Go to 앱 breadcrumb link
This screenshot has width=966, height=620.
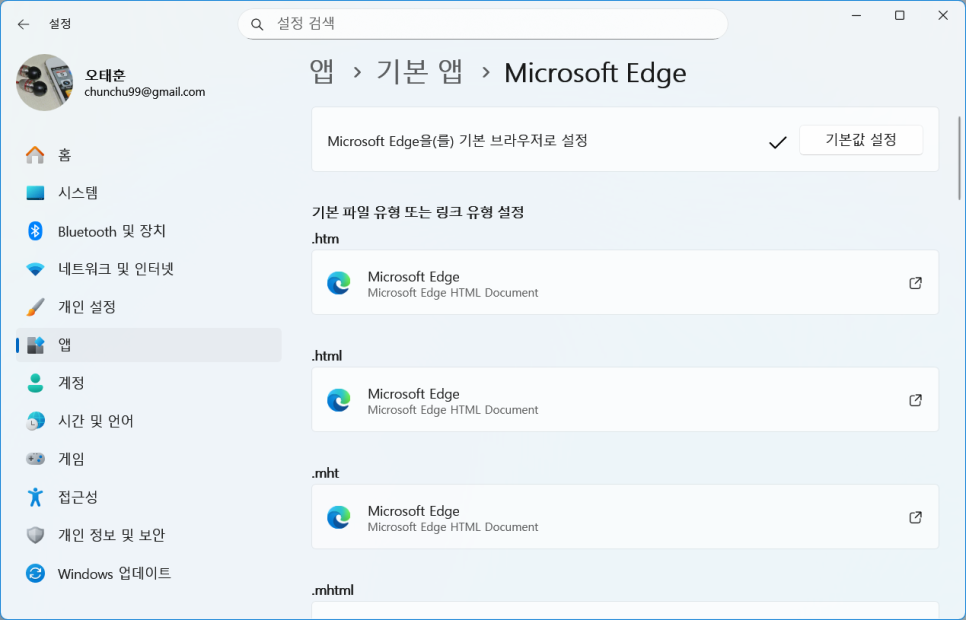tap(322, 73)
